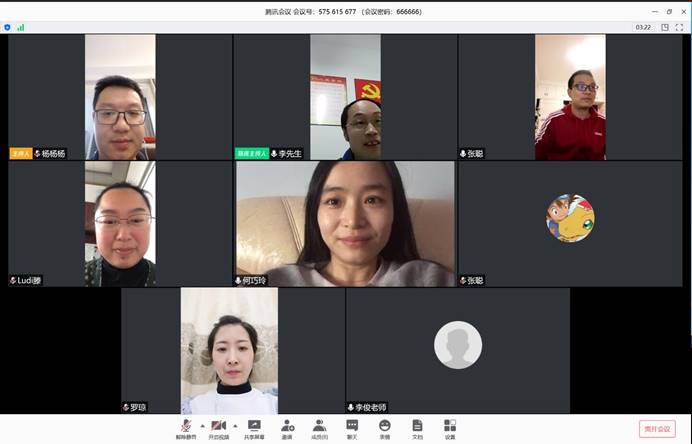Open the emoji reactions icon
Screen dimensions: 692x444
pyautogui.click(x=384, y=427)
